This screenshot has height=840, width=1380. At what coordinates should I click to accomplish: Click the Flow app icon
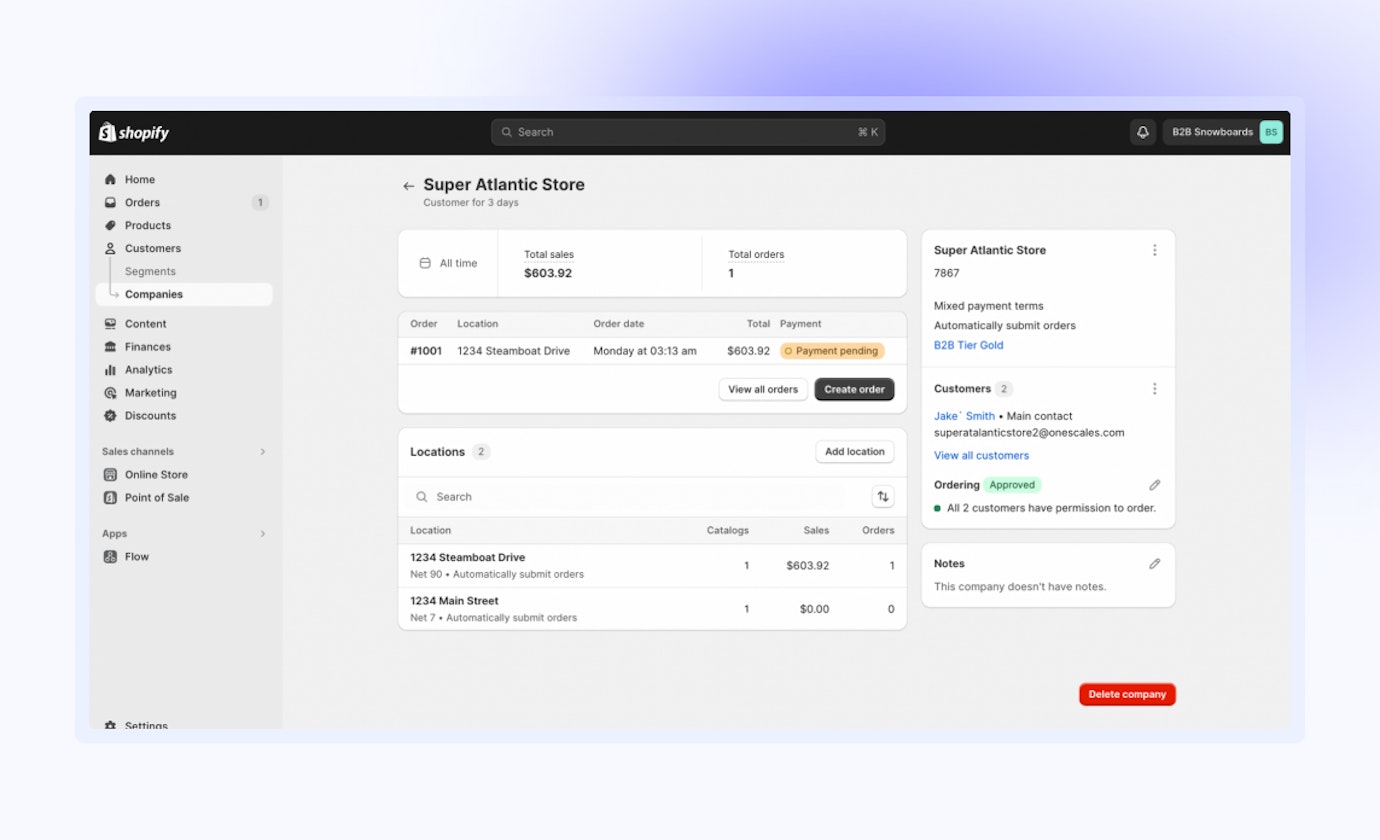(x=110, y=557)
